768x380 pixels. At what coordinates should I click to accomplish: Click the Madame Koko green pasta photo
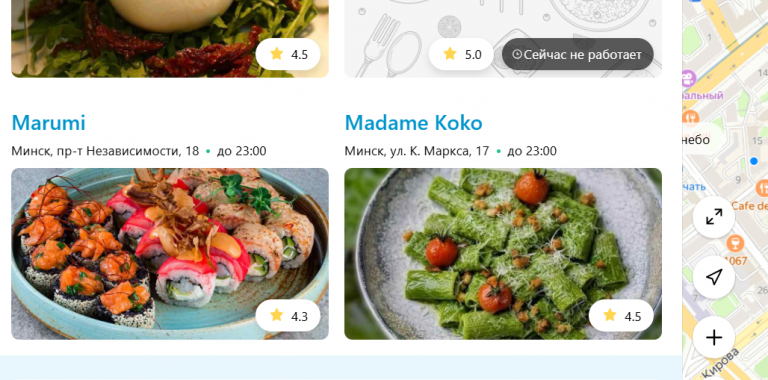click(x=503, y=254)
